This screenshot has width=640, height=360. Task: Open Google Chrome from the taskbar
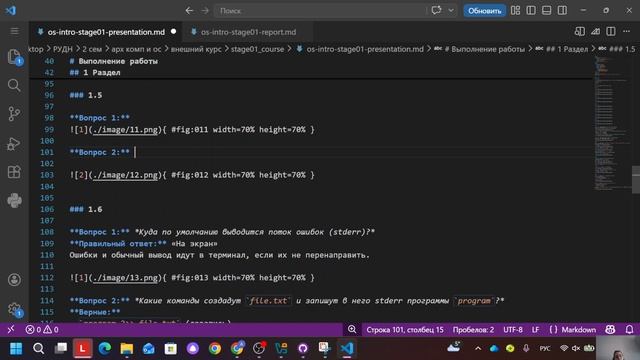pyautogui.click(x=215, y=349)
